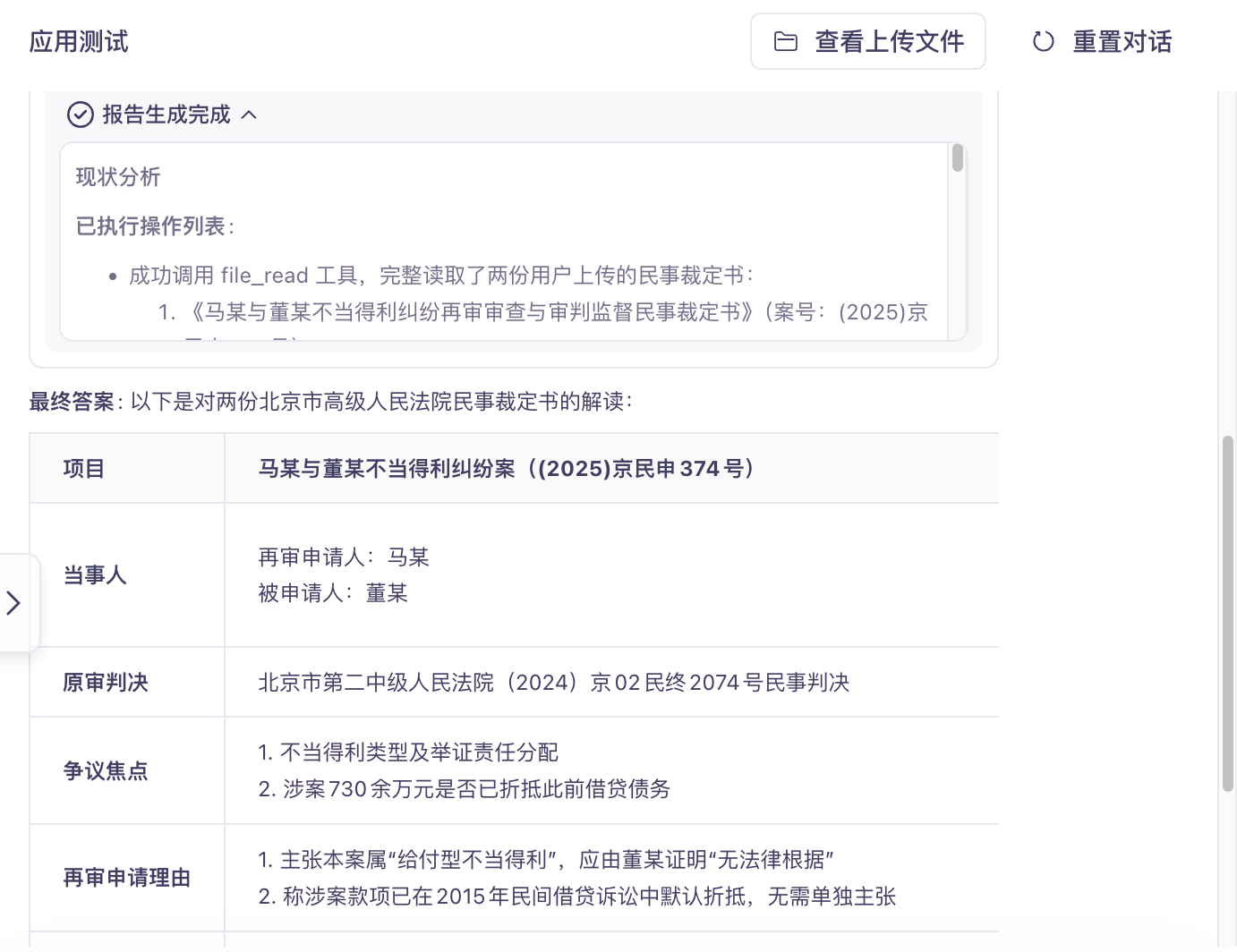Click the circular reset arrow icon
Image resolution: width=1237 pixels, height=952 pixels.
point(1044,41)
